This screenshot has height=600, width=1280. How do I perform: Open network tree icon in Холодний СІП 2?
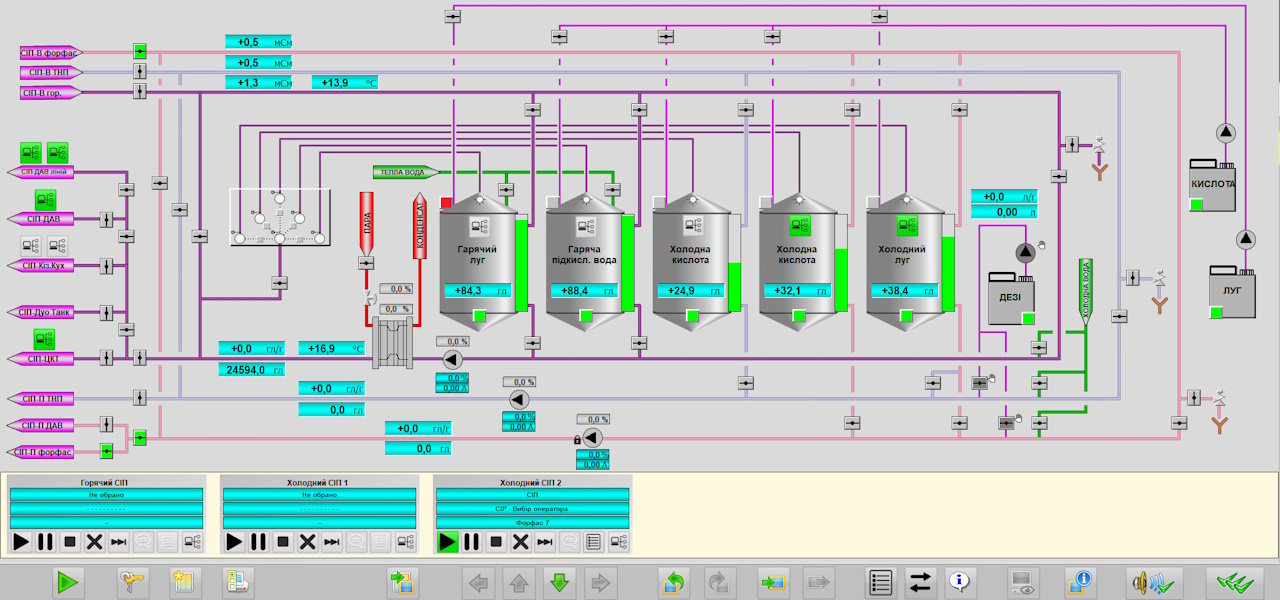pos(618,542)
